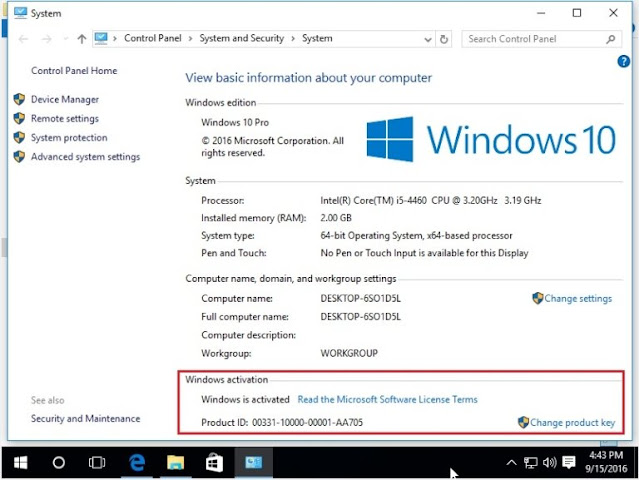The image size is (639, 480).
Task: Click the volume speaker tray icon
Action: point(549,462)
